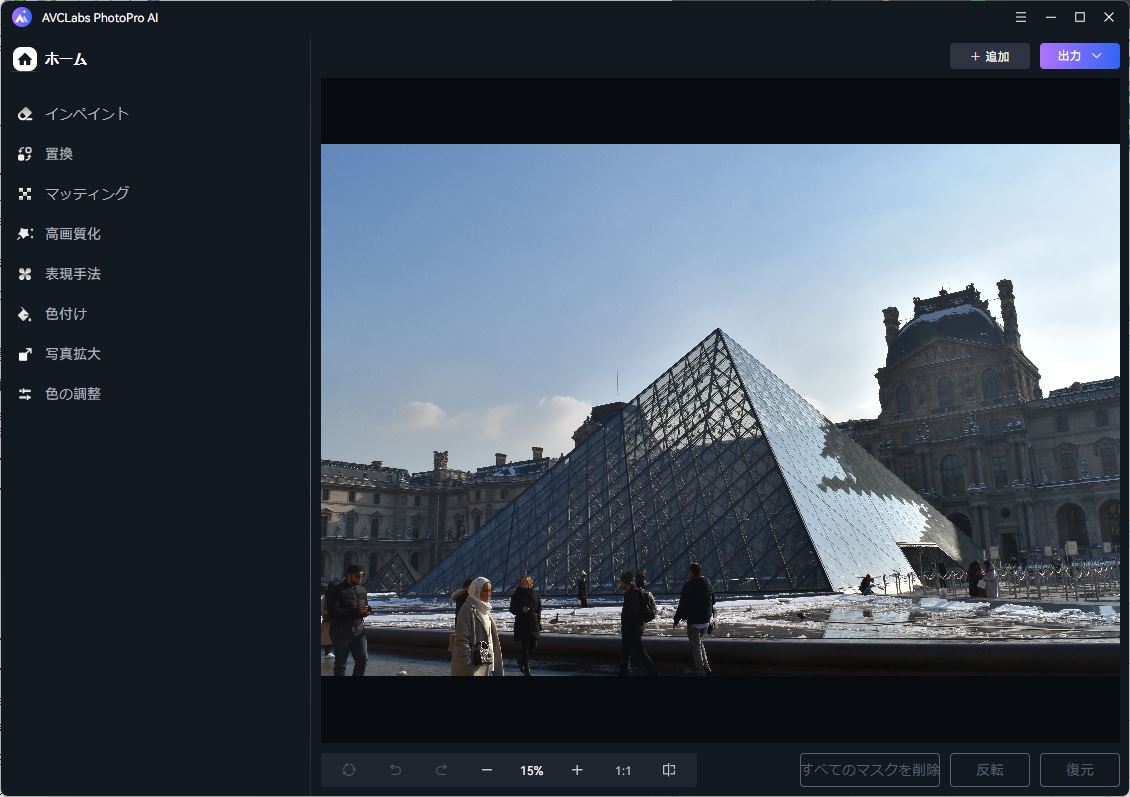Viewport: 1130px width, 797px height.
Task: Expand the 出力 output dropdown
Action: pyautogui.click(x=1080, y=56)
